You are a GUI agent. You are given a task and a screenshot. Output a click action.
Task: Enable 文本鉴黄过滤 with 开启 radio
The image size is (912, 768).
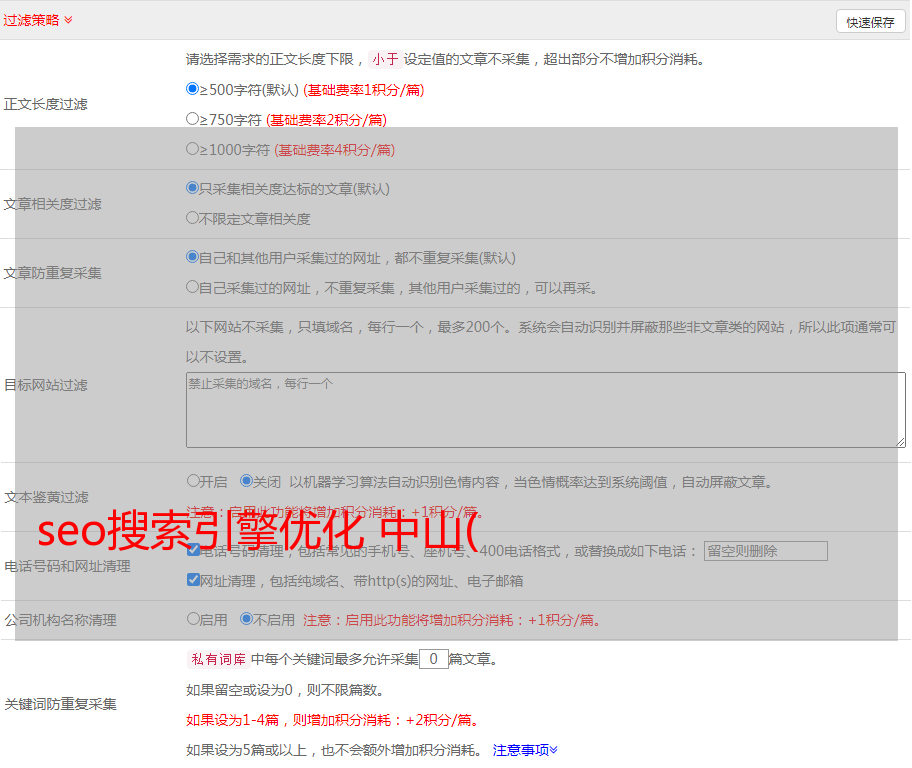pyautogui.click(x=193, y=481)
